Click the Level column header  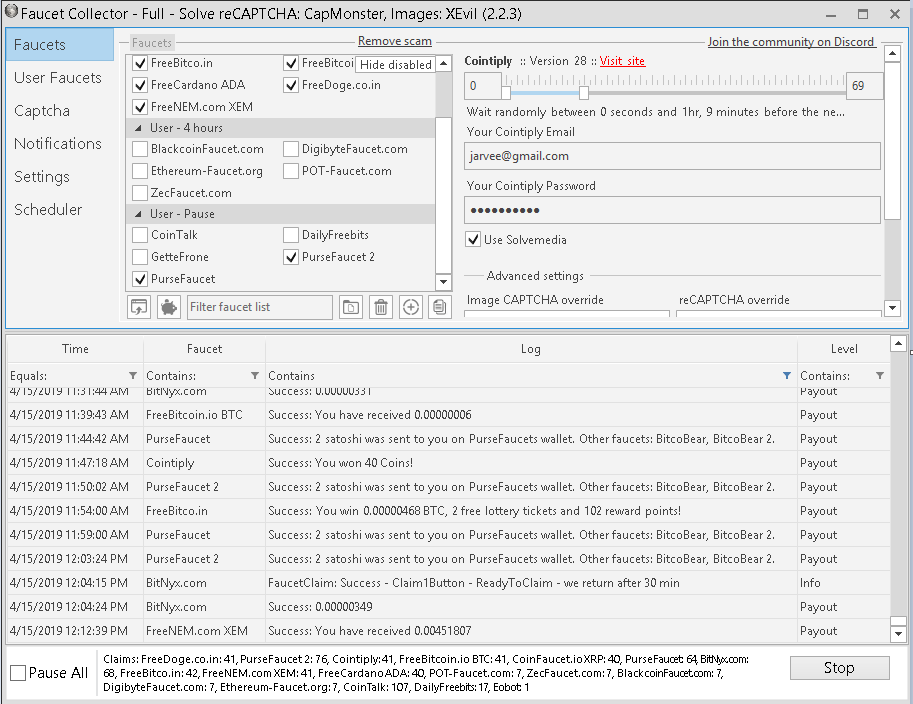(x=844, y=349)
